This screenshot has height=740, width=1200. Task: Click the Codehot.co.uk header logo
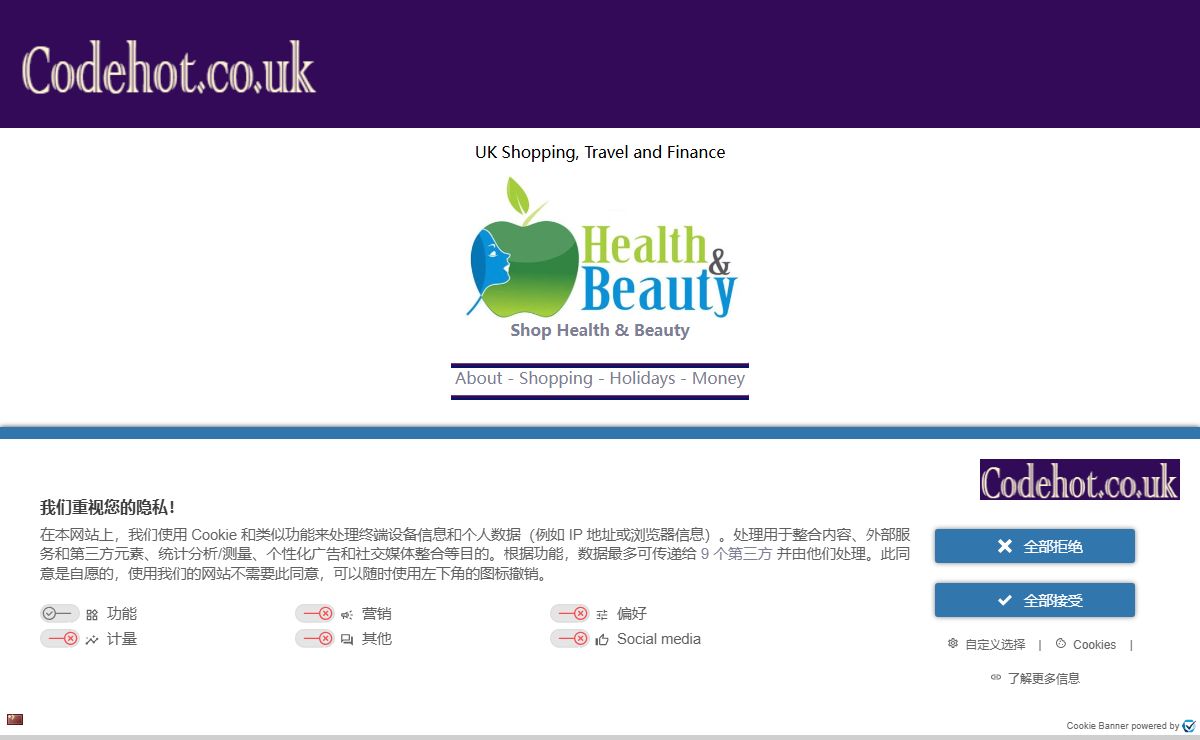(168, 69)
